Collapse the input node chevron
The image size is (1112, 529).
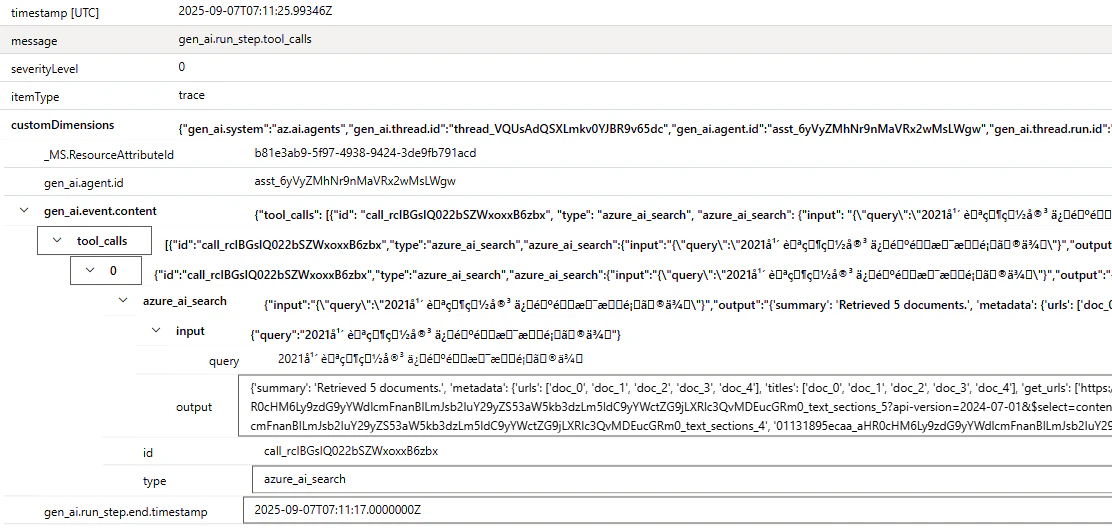tap(157, 330)
